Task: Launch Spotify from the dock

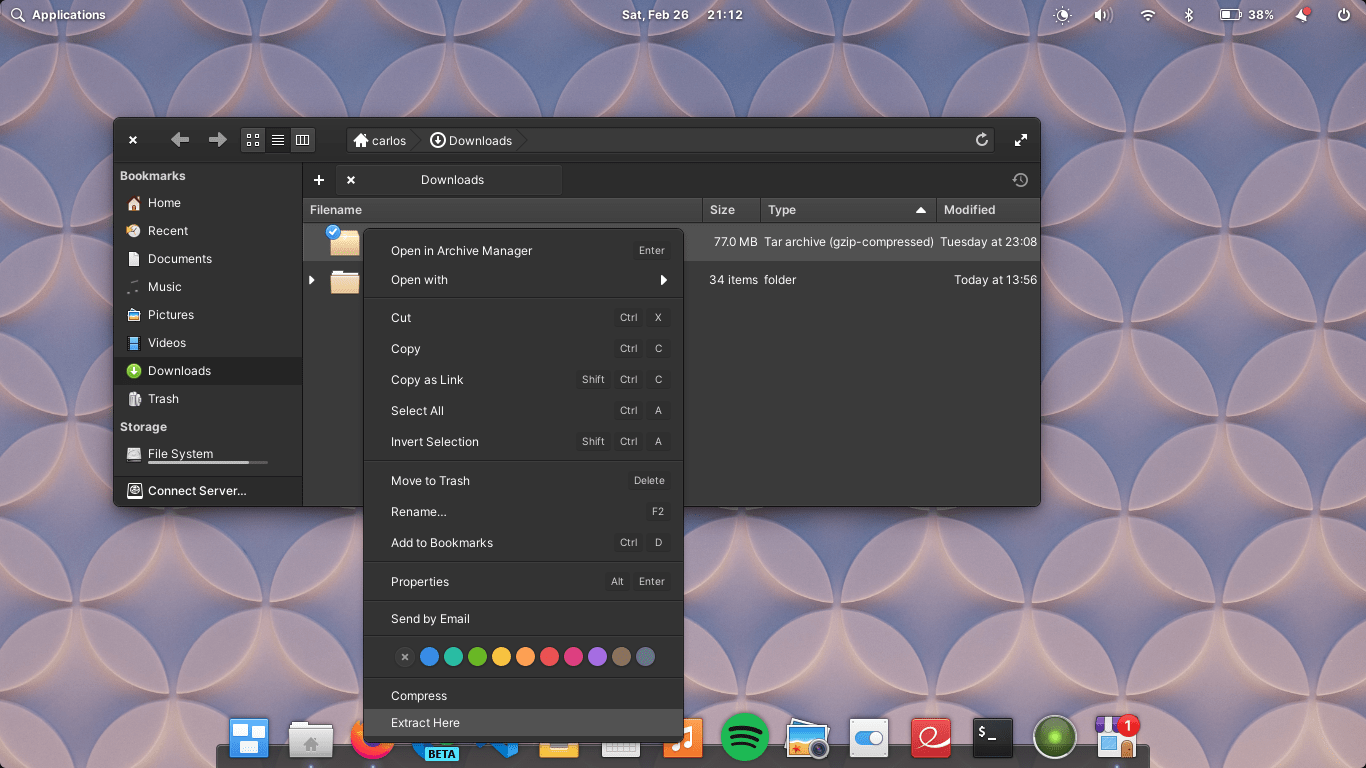Action: (744, 737)
